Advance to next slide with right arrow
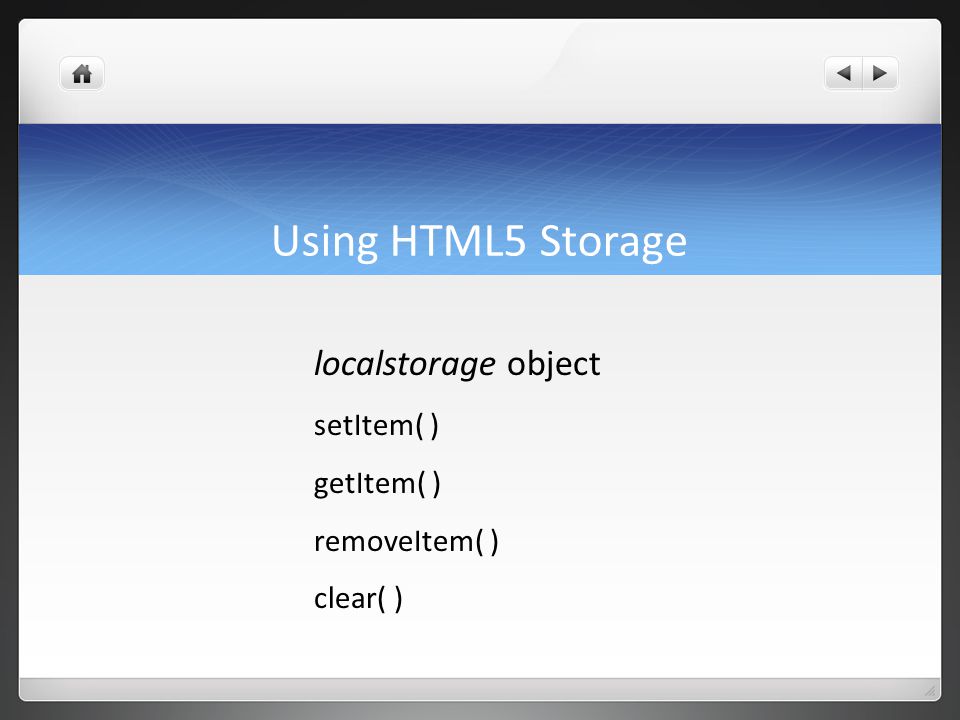The image size is (960, 720). click(880, 73)
